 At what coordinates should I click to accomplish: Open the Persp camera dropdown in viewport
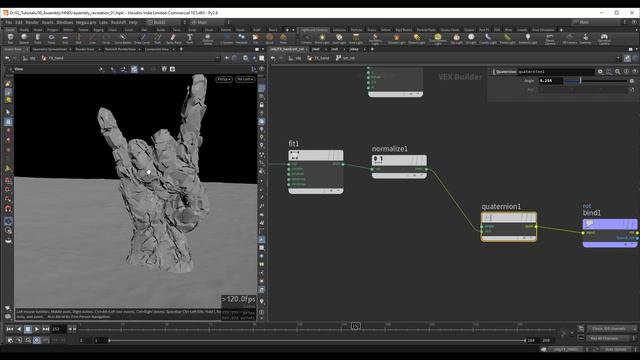pyautogui.click(x=224, y=79)
